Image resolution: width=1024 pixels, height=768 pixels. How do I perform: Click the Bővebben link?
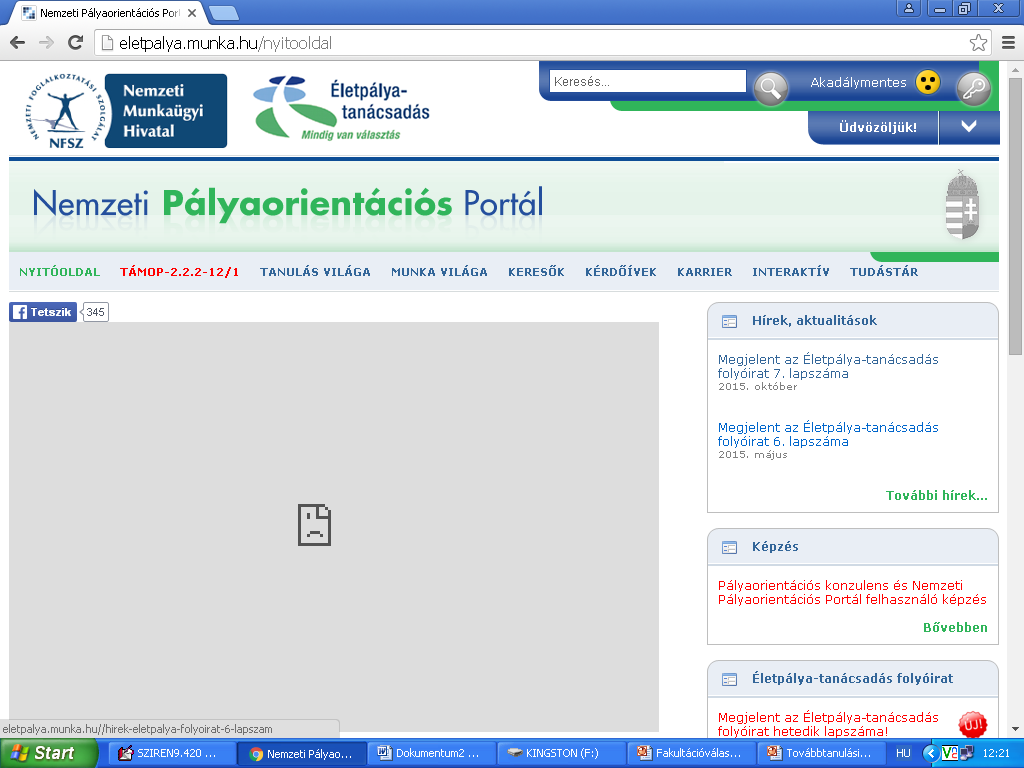click(x=955, y=628)
